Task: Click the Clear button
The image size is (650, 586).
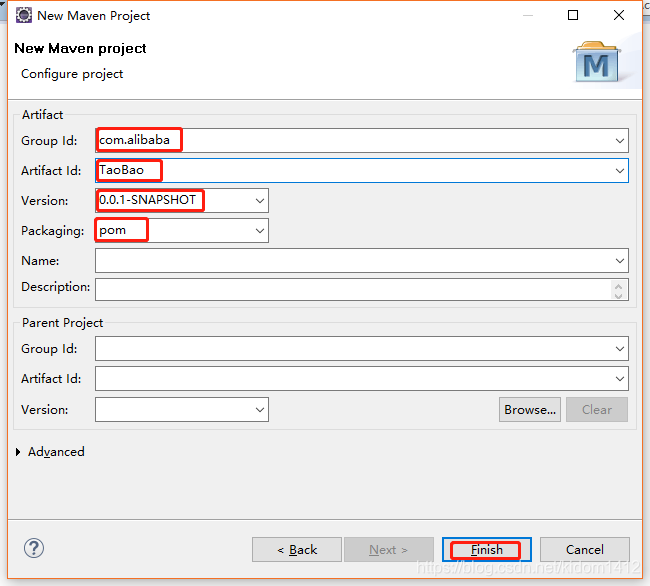Action: click(x=597, y=409)
